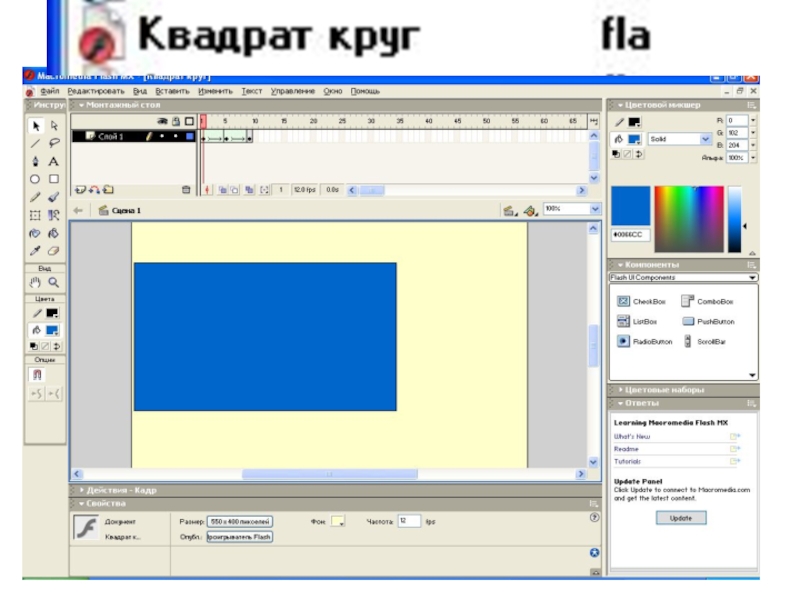The height and width of the screenshot is (600, 800).
Task: Toggle Edit Multiple Frames in timeline
Action: (249, 190)
